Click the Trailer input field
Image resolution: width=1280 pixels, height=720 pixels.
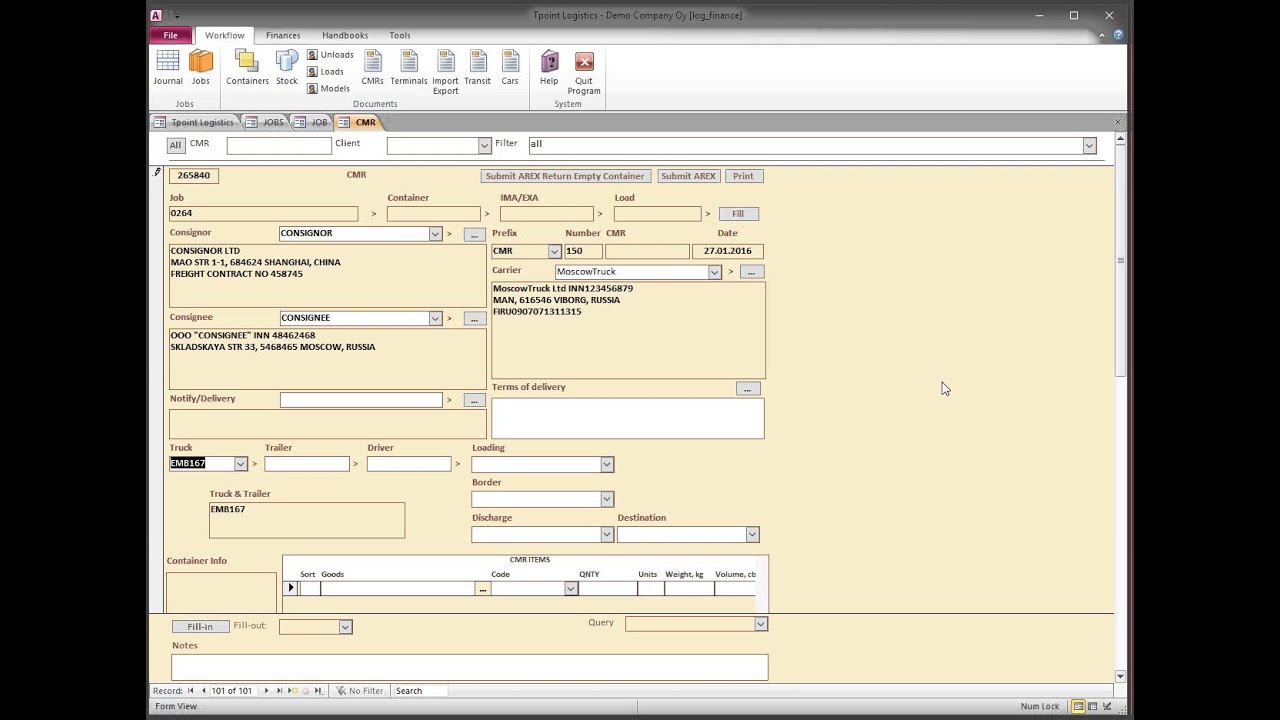tap(307, 464)
